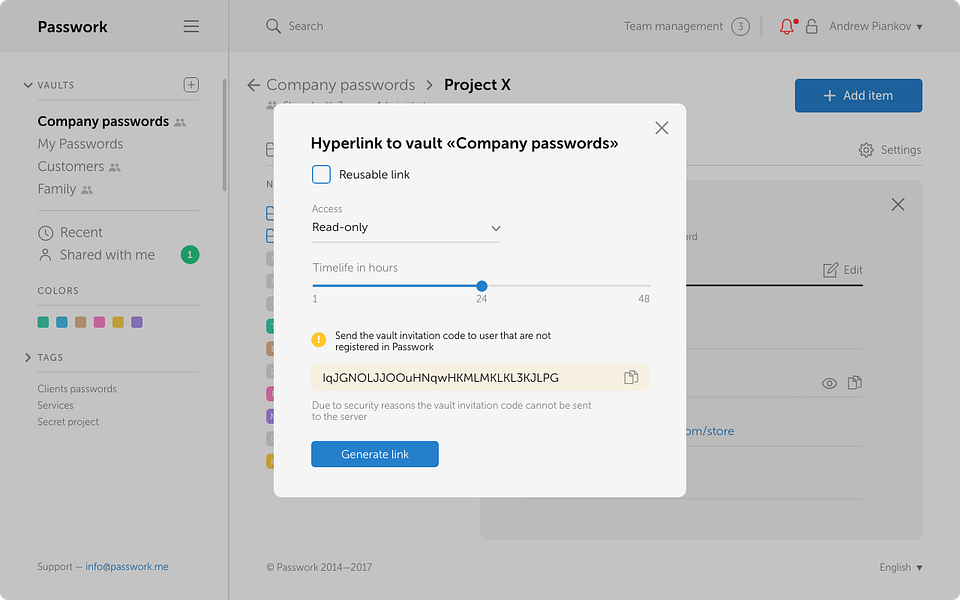
Task: Show password with the eye icon
Action: click(829, 383)
